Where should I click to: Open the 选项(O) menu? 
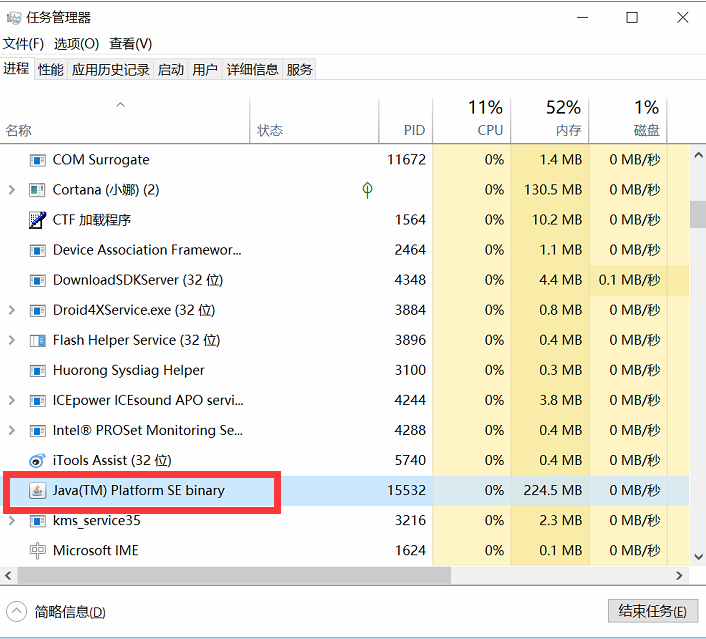(x=77, y=44)
